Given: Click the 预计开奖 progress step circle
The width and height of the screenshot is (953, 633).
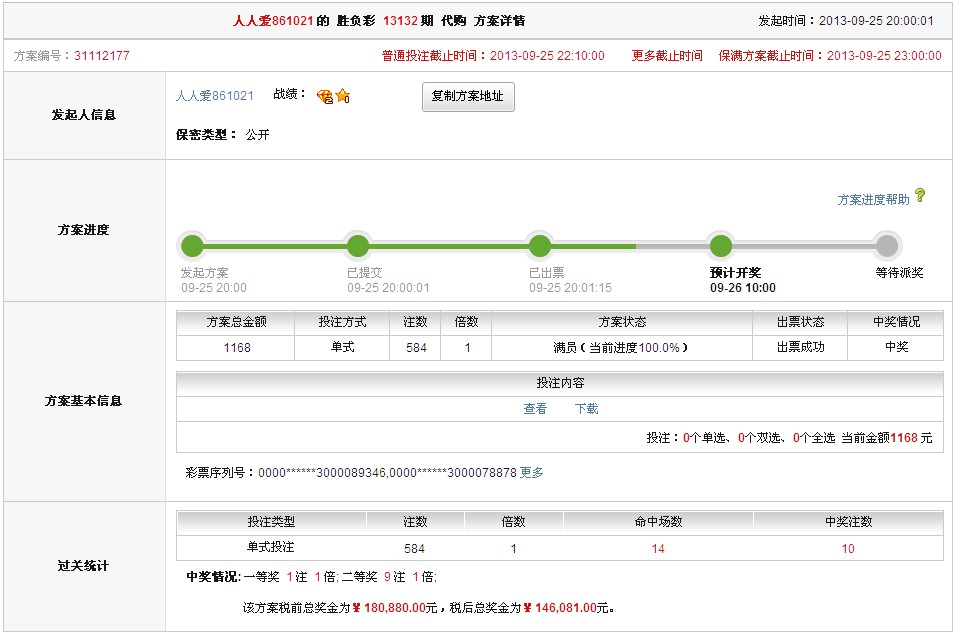Looking at the screenshot, I should click(720, 246).
